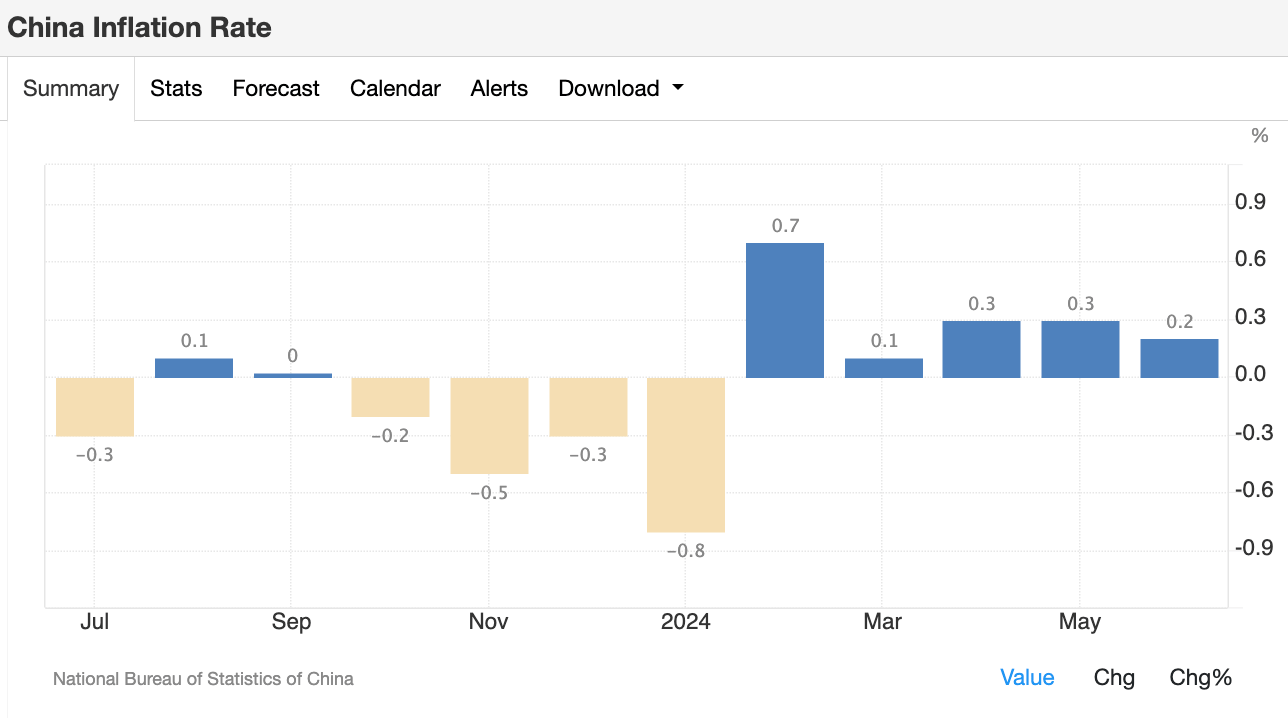Open the Alerts tab
Screen dimensions: 1288x718
[499, 88]
